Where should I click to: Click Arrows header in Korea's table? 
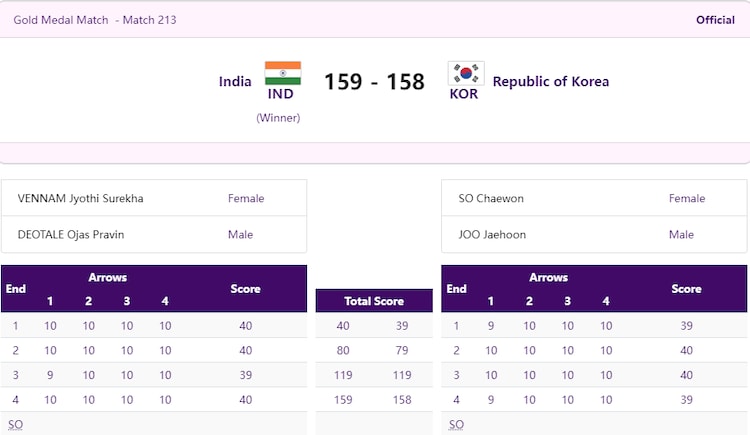548,277
